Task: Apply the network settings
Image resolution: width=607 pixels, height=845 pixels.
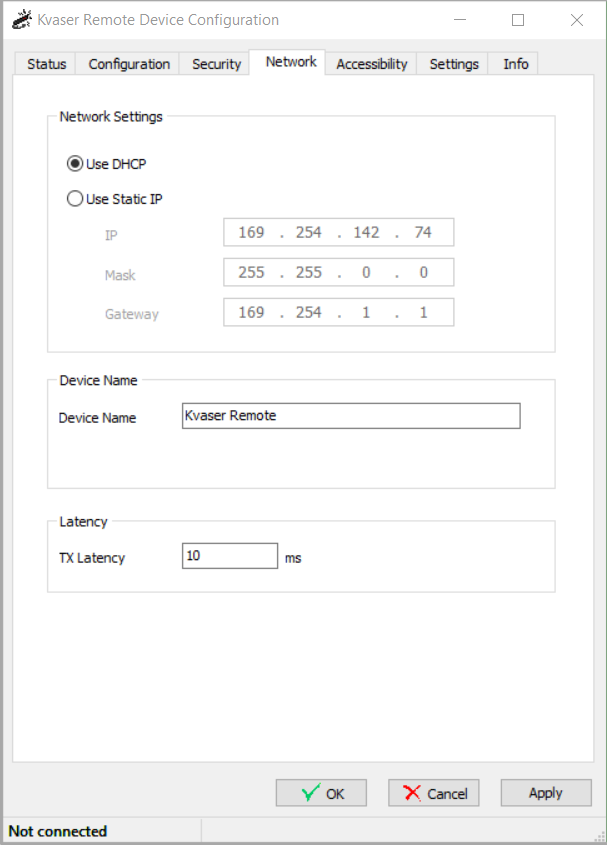Action: [x=546, y=793]
